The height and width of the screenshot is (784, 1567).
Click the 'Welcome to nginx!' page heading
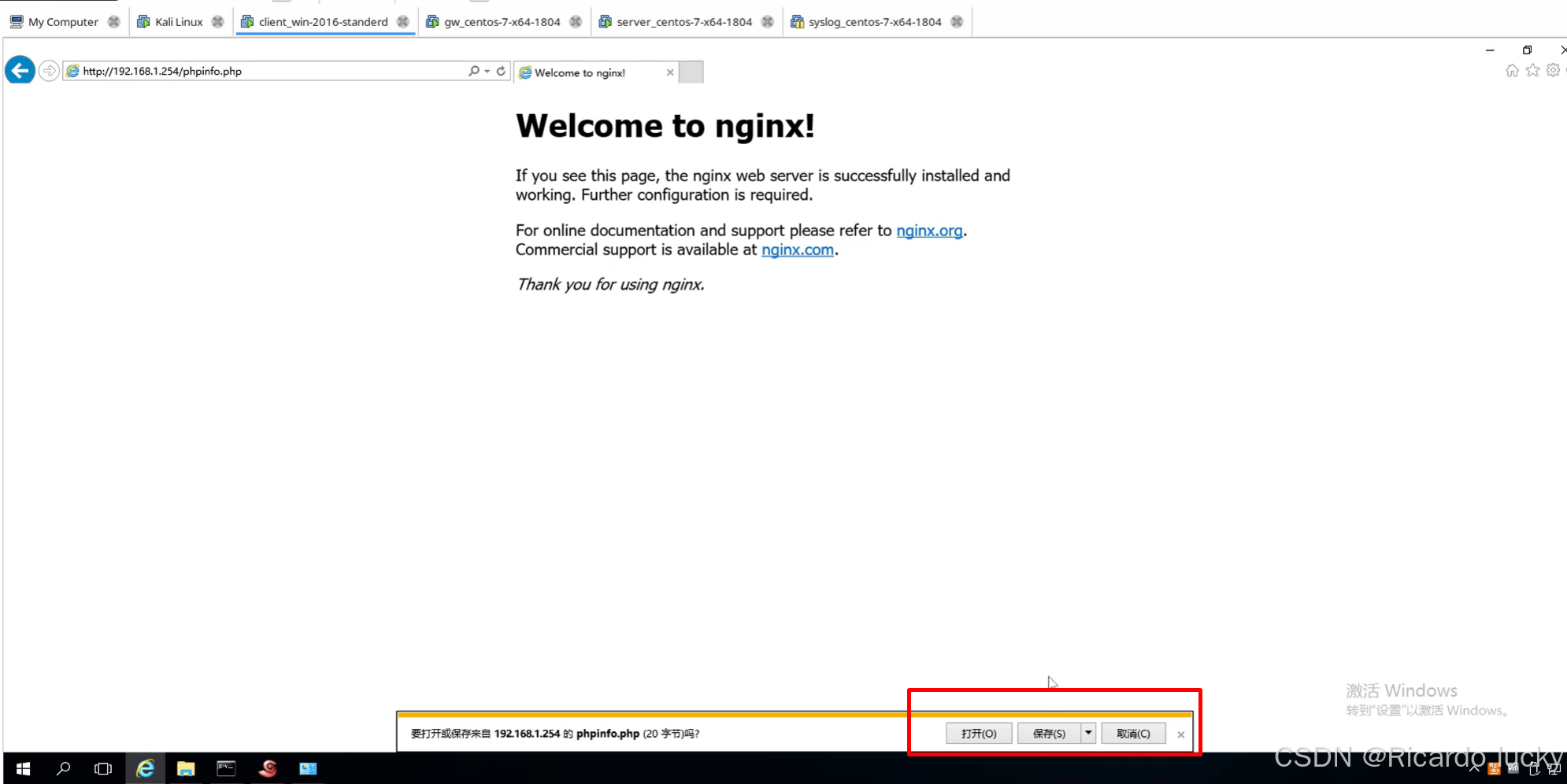[x=665, y=126]
